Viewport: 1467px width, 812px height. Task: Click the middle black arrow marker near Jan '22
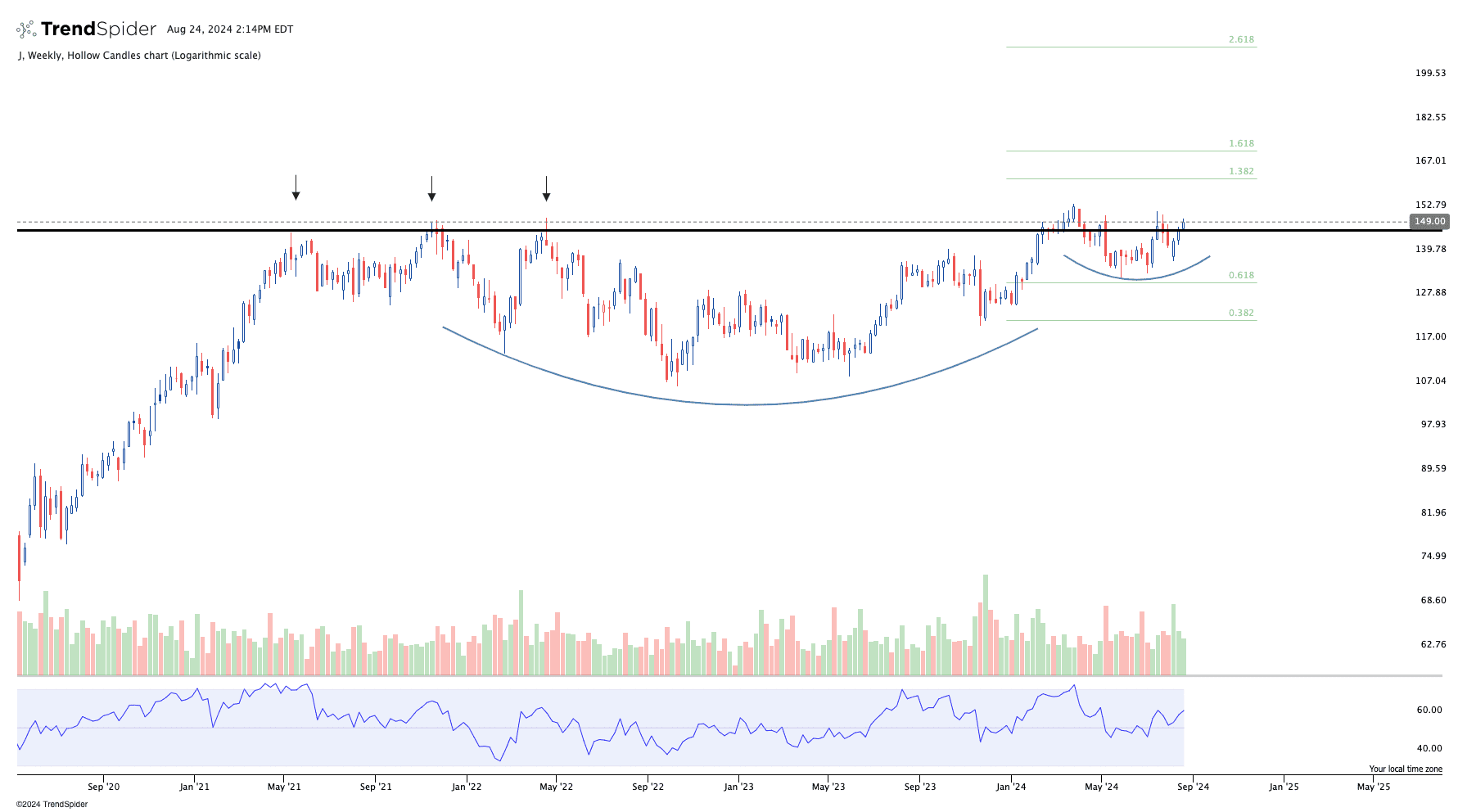click(431, 189)
